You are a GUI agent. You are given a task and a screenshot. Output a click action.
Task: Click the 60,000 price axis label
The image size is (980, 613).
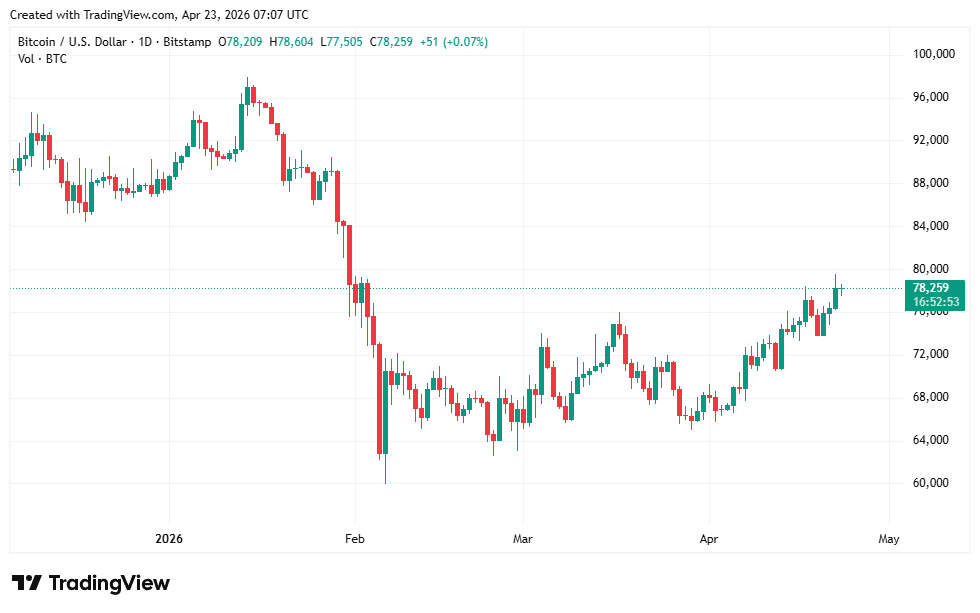coord(931,483)
